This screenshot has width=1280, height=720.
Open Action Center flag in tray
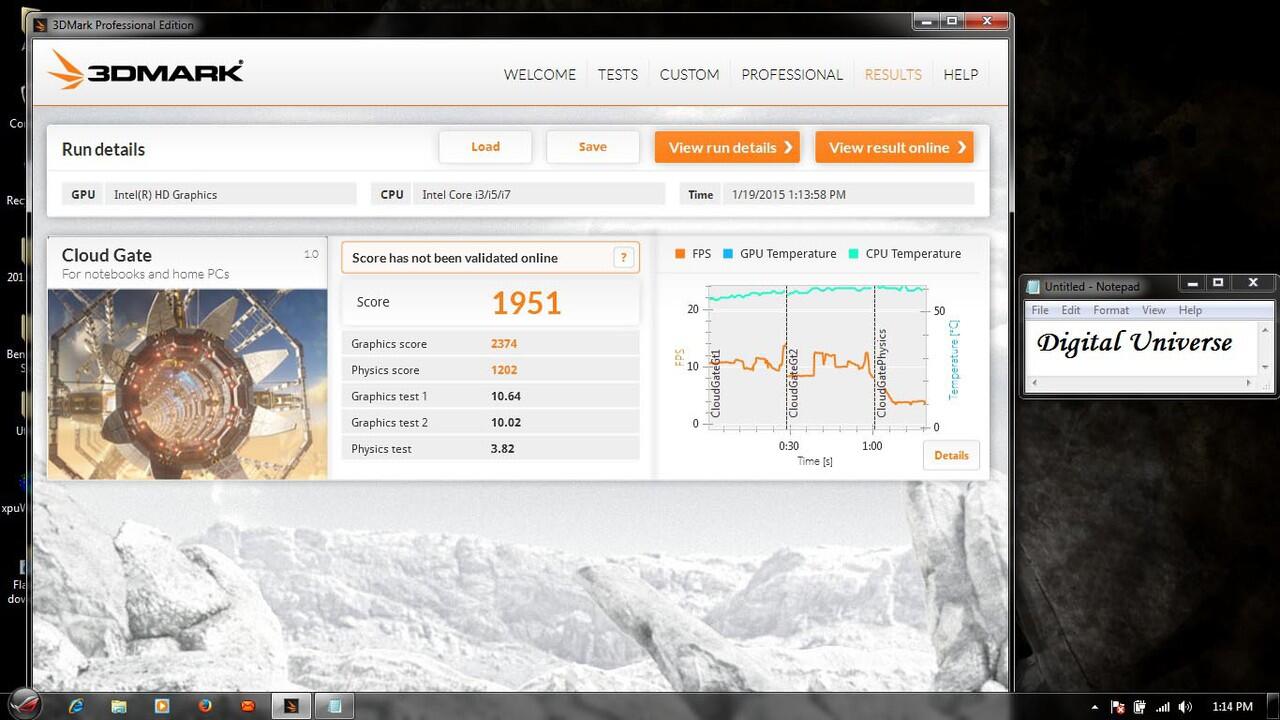[1119, 707]
